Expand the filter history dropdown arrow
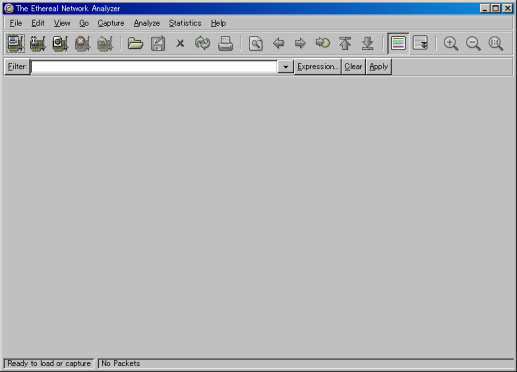The width and height of the screenshot is (517, 372). pos(285,67)
